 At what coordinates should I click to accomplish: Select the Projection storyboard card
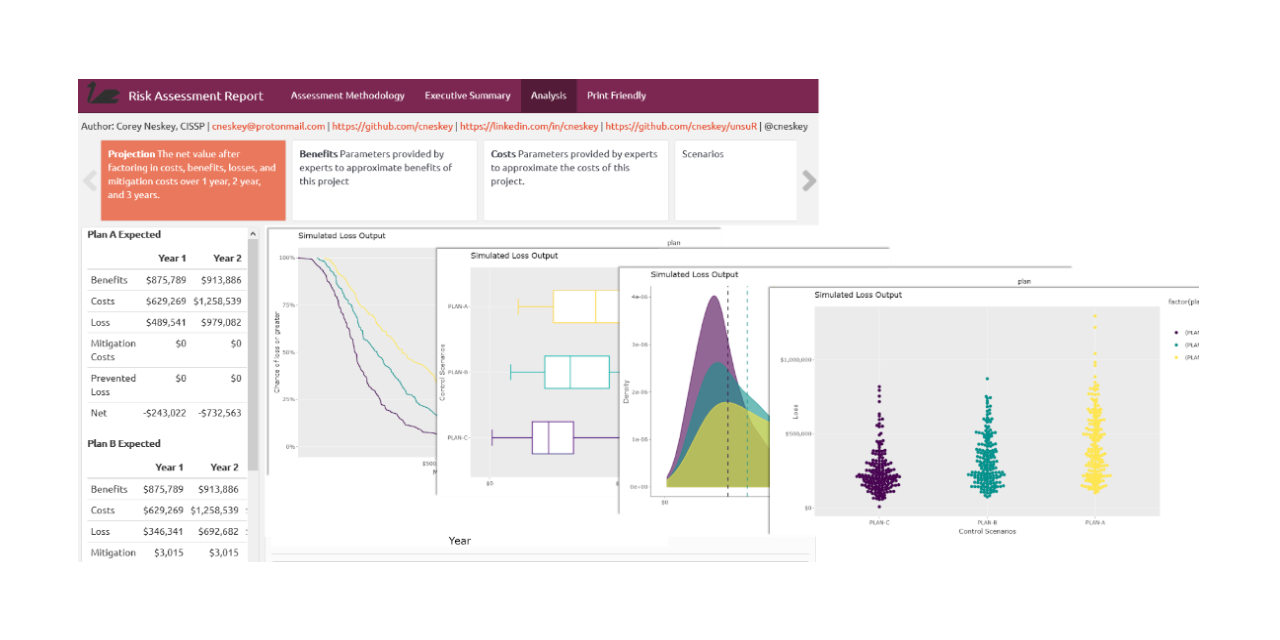193,180
